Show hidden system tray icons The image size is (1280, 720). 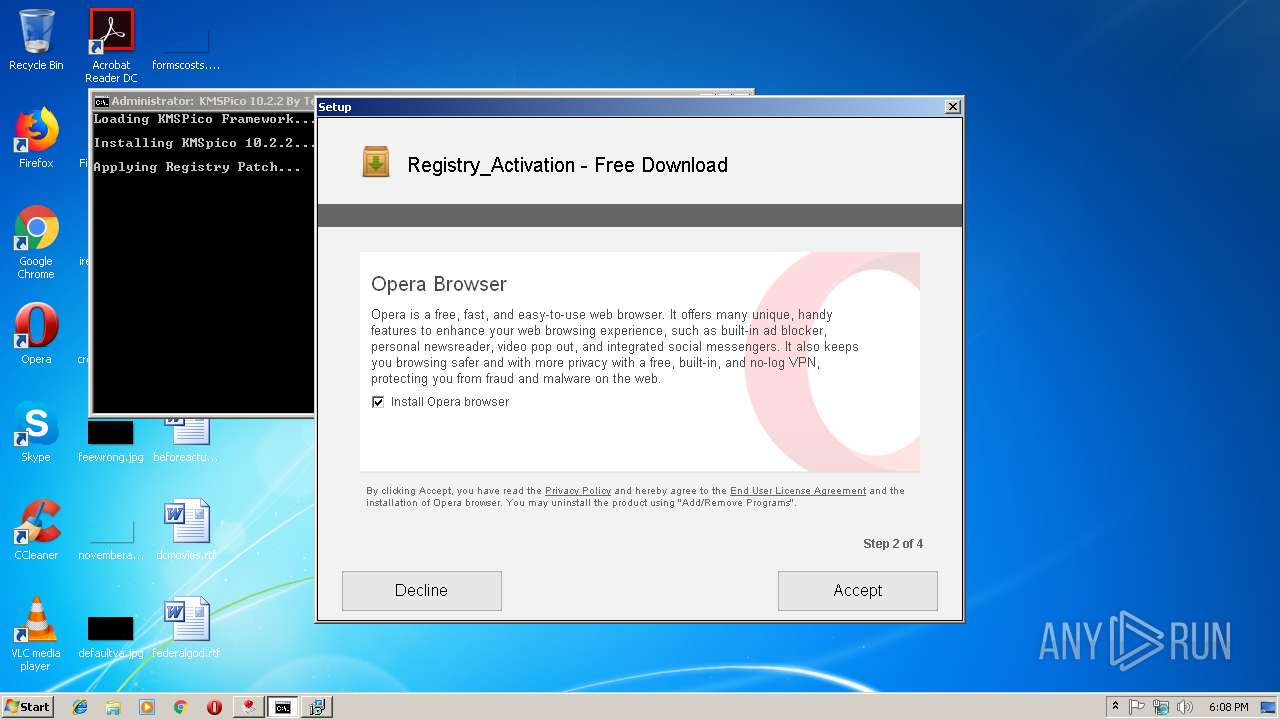pos(1115,707)
